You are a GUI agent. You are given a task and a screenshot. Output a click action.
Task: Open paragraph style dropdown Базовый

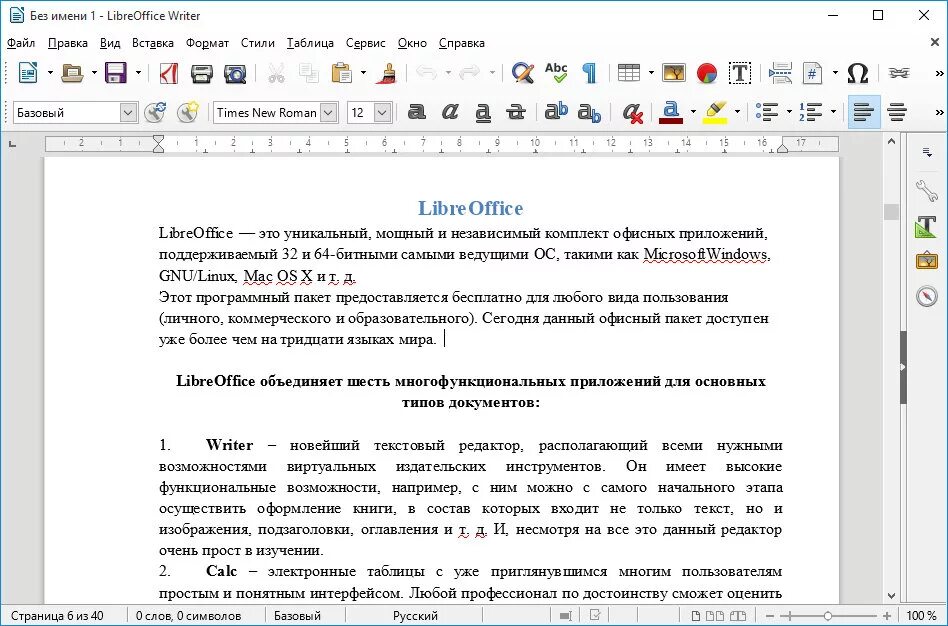point(128,112)
